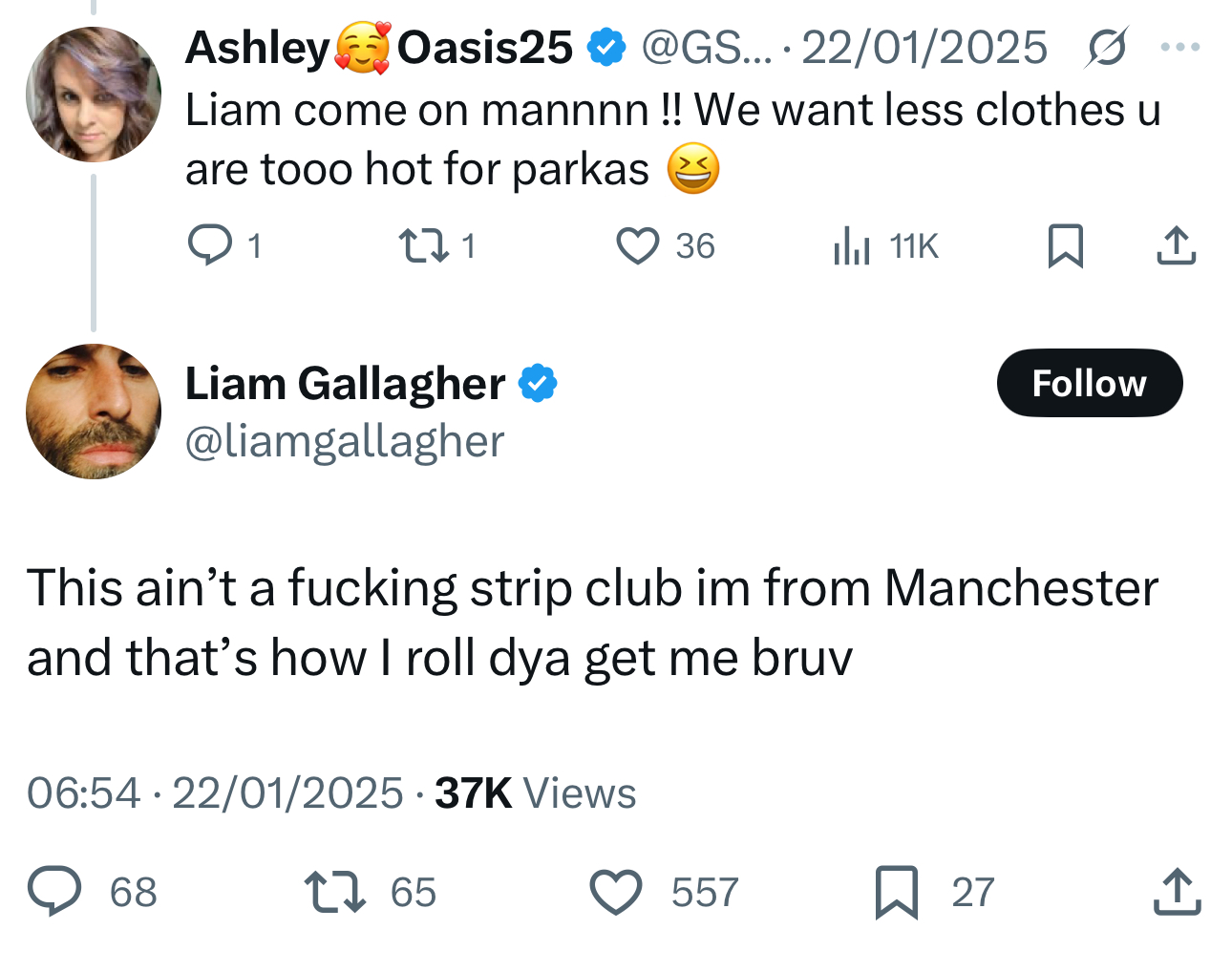The width and height of the screenshot is (1232, 972).
Task: Open the Ashley Oasis25 display name
Action: pos(379,48)
